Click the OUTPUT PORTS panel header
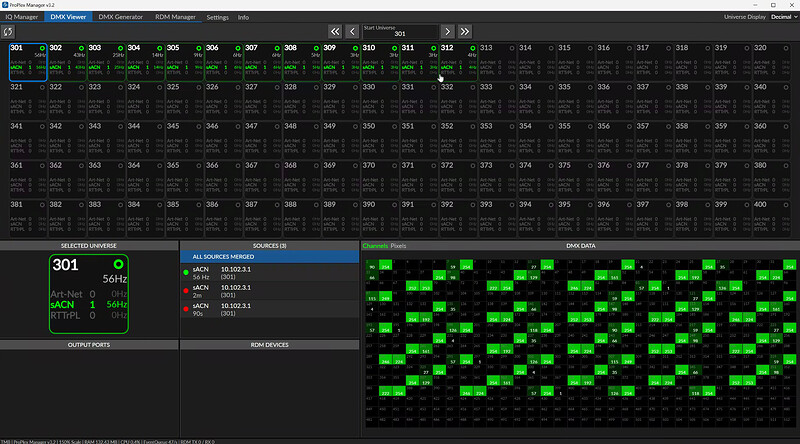The image size is (800, 444). coord(89,345)
